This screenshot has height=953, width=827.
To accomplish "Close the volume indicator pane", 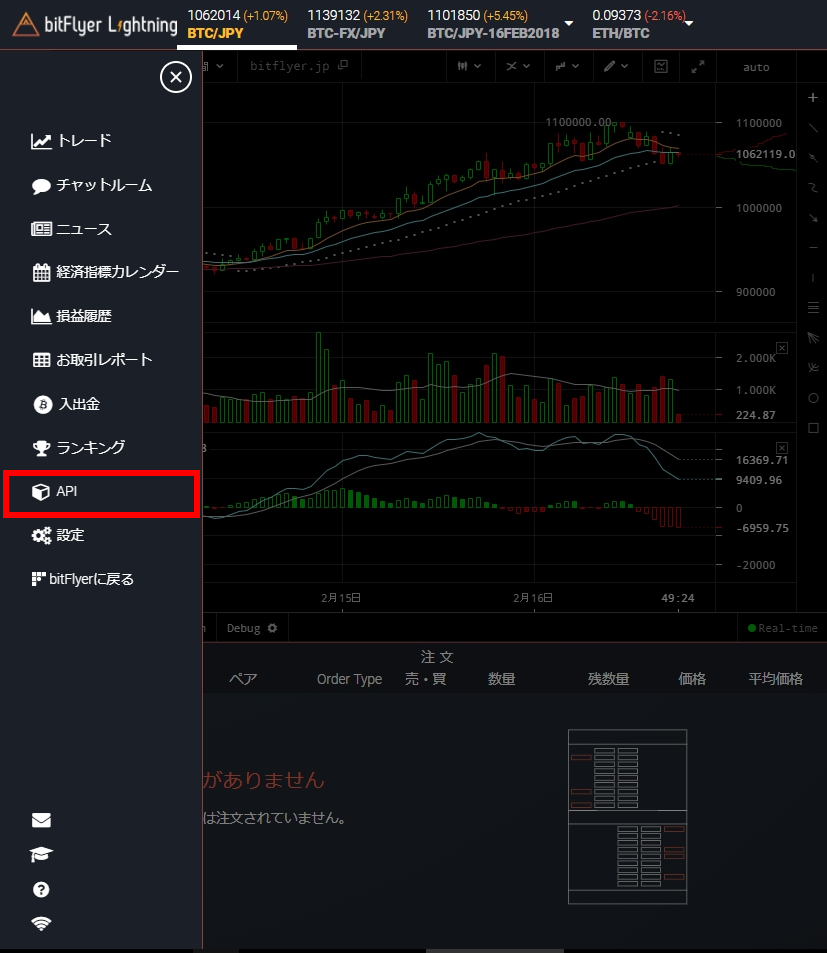I will [x=782, y=348].
